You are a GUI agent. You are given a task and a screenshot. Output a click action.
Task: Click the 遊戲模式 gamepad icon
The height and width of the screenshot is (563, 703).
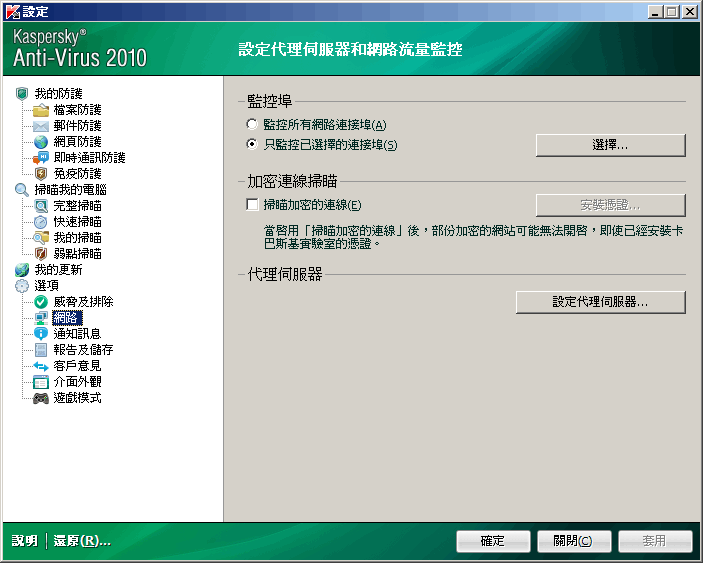tap(41, 398)
